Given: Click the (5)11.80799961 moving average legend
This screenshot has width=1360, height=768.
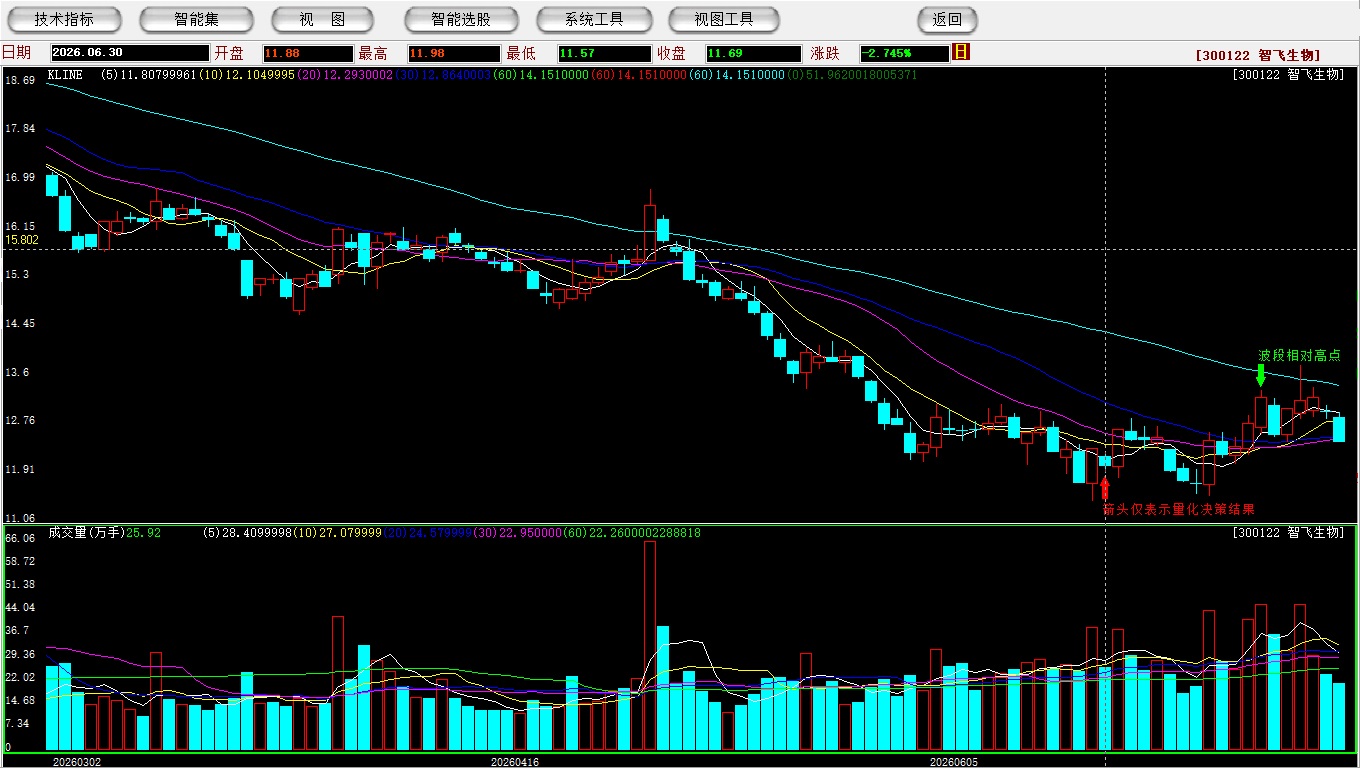Looking at the screenshot, I should coord(149,75).
